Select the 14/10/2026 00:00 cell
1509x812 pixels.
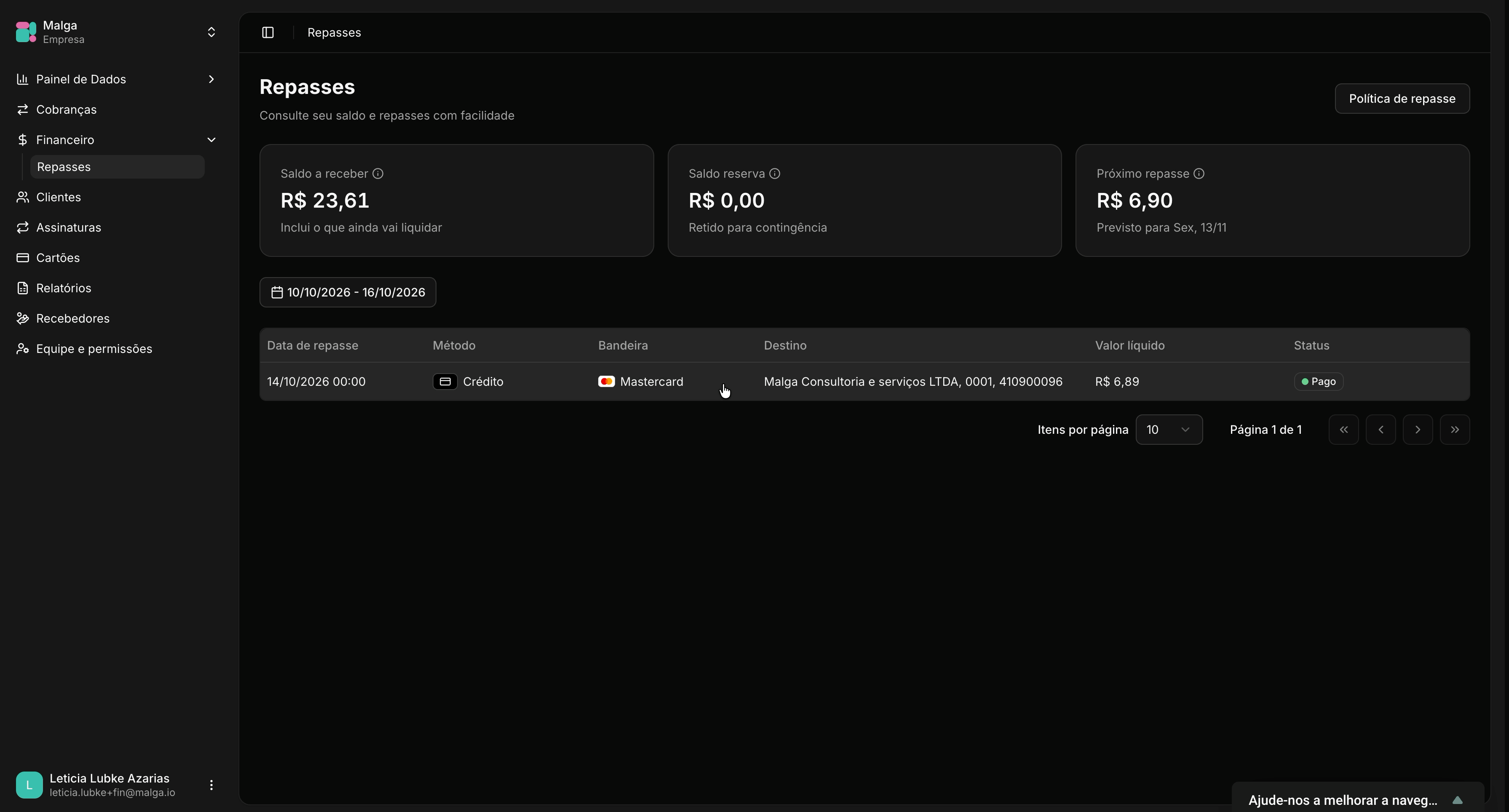point(316,382)
